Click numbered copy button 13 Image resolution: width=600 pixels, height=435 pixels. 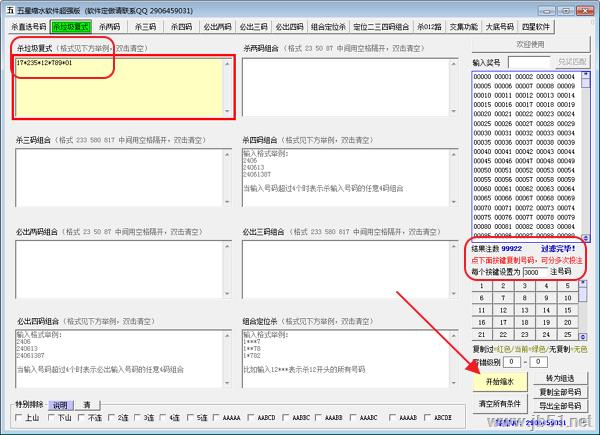pos(524,310)
